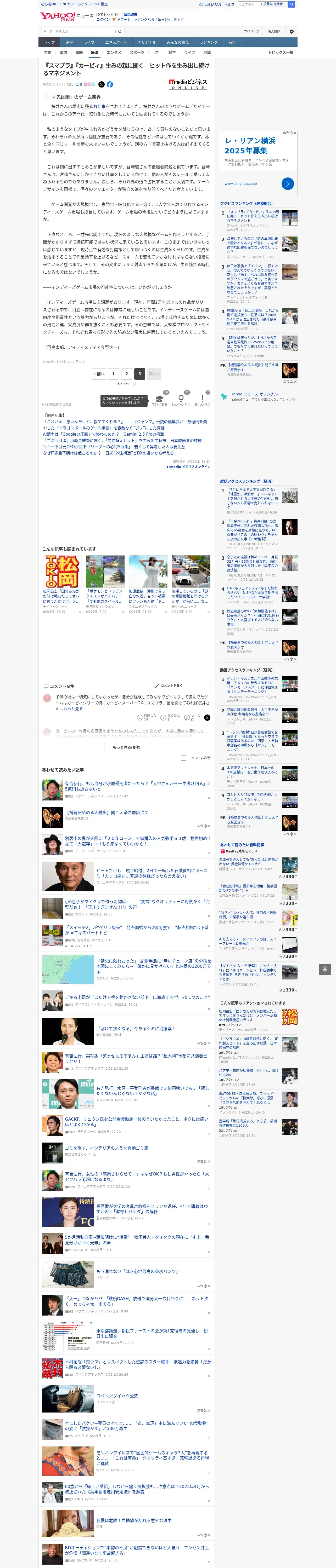Close the レ・リアン横浜 ad
The image size is (336, 1568).
pyautogui.click(x=295, y=133)
